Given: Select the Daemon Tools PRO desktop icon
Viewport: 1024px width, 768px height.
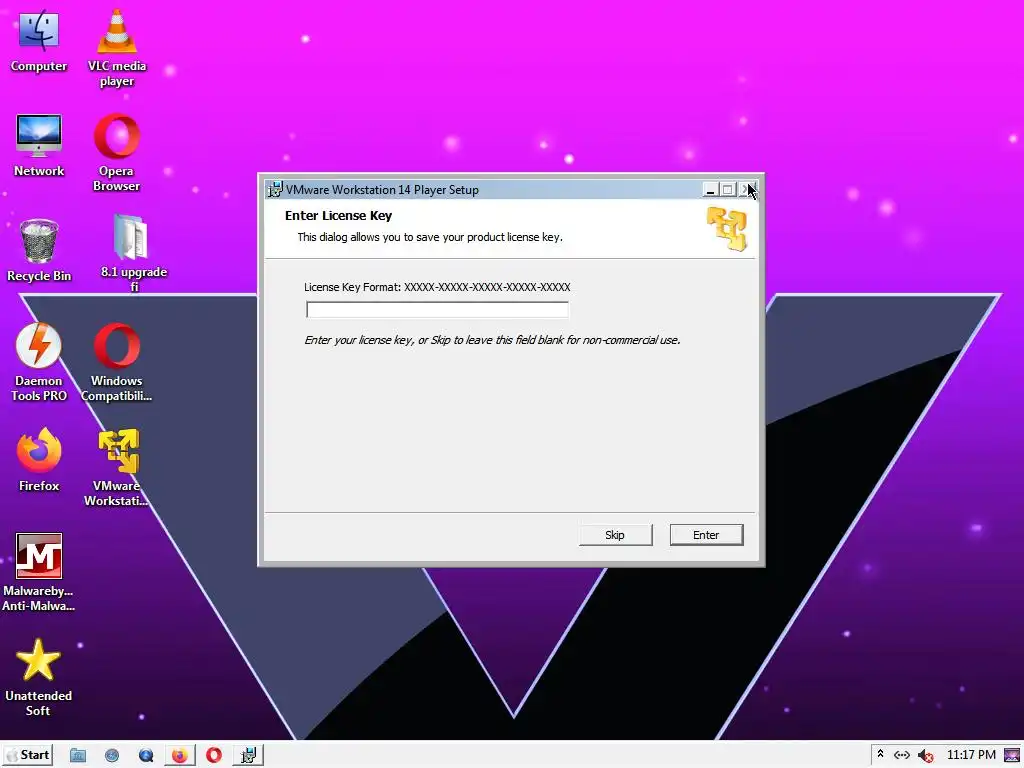Looking at the screenshot, I should 39,362.
